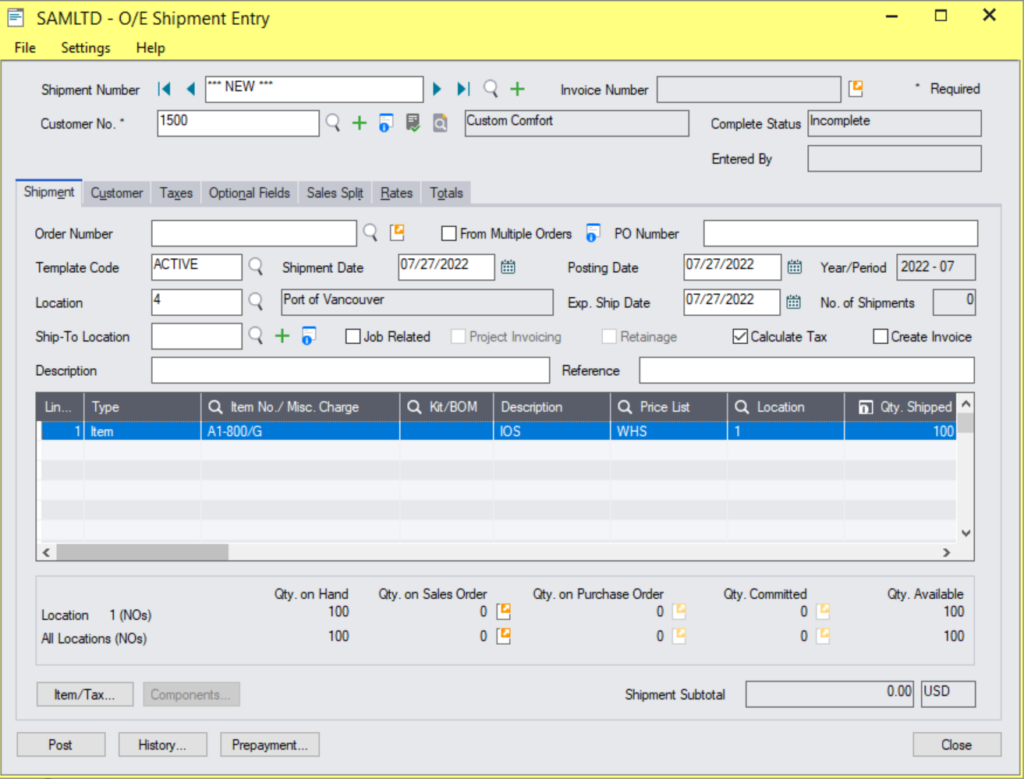
Task: Create new shipment with plus icon
Action: click(517, 89)
